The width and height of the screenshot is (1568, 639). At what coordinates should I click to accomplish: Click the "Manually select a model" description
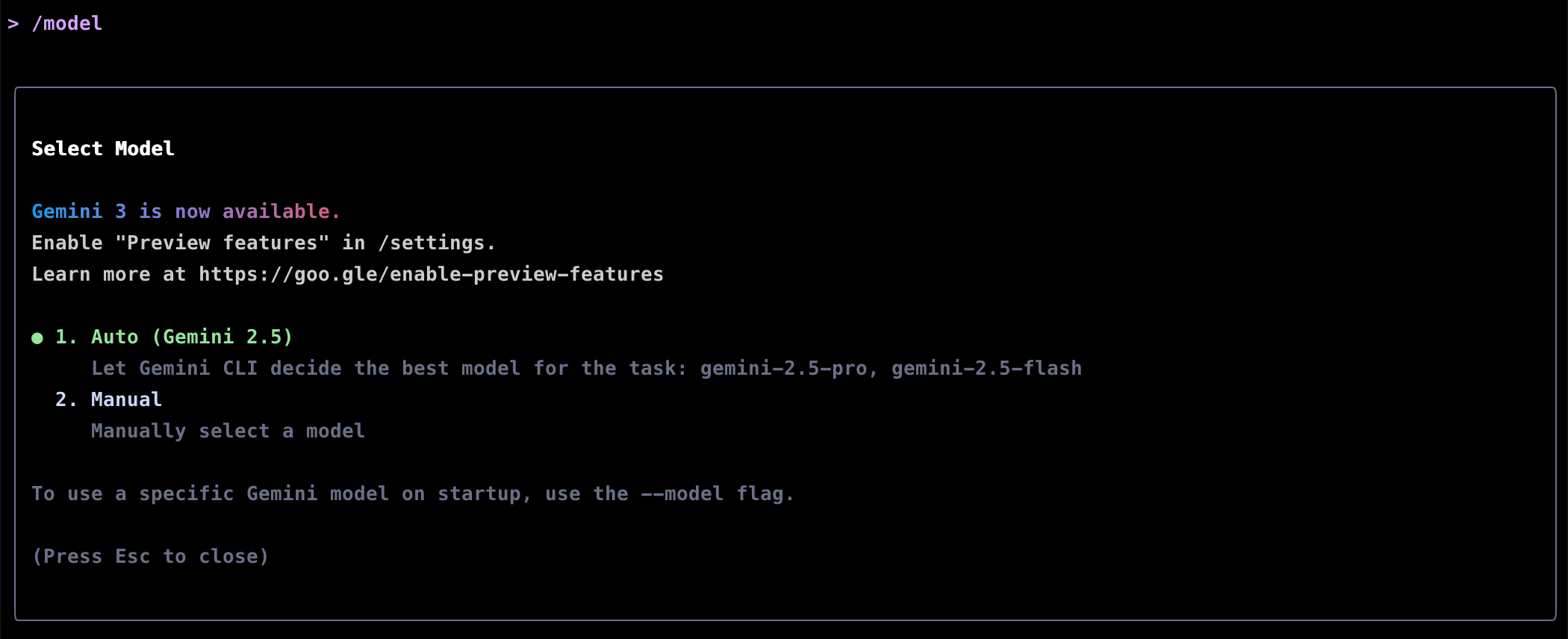[x=228, y=431]
